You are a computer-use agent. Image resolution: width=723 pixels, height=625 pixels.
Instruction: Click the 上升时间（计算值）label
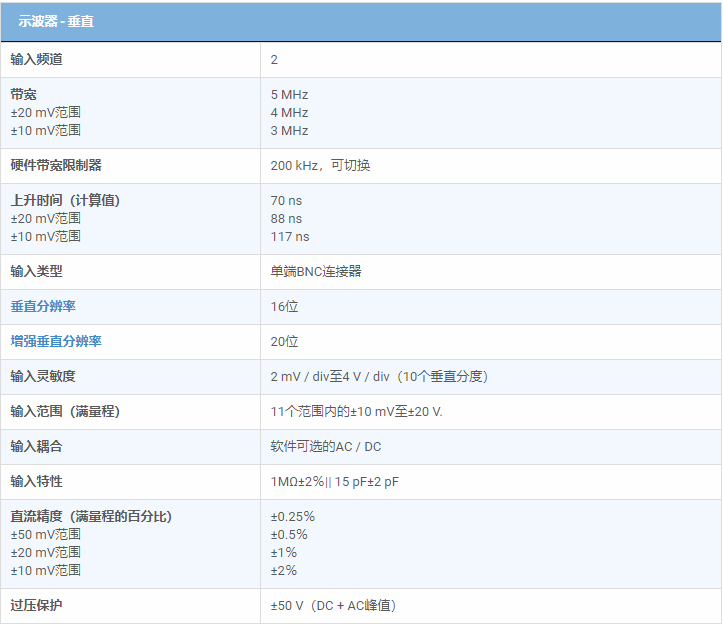(65, 200)
